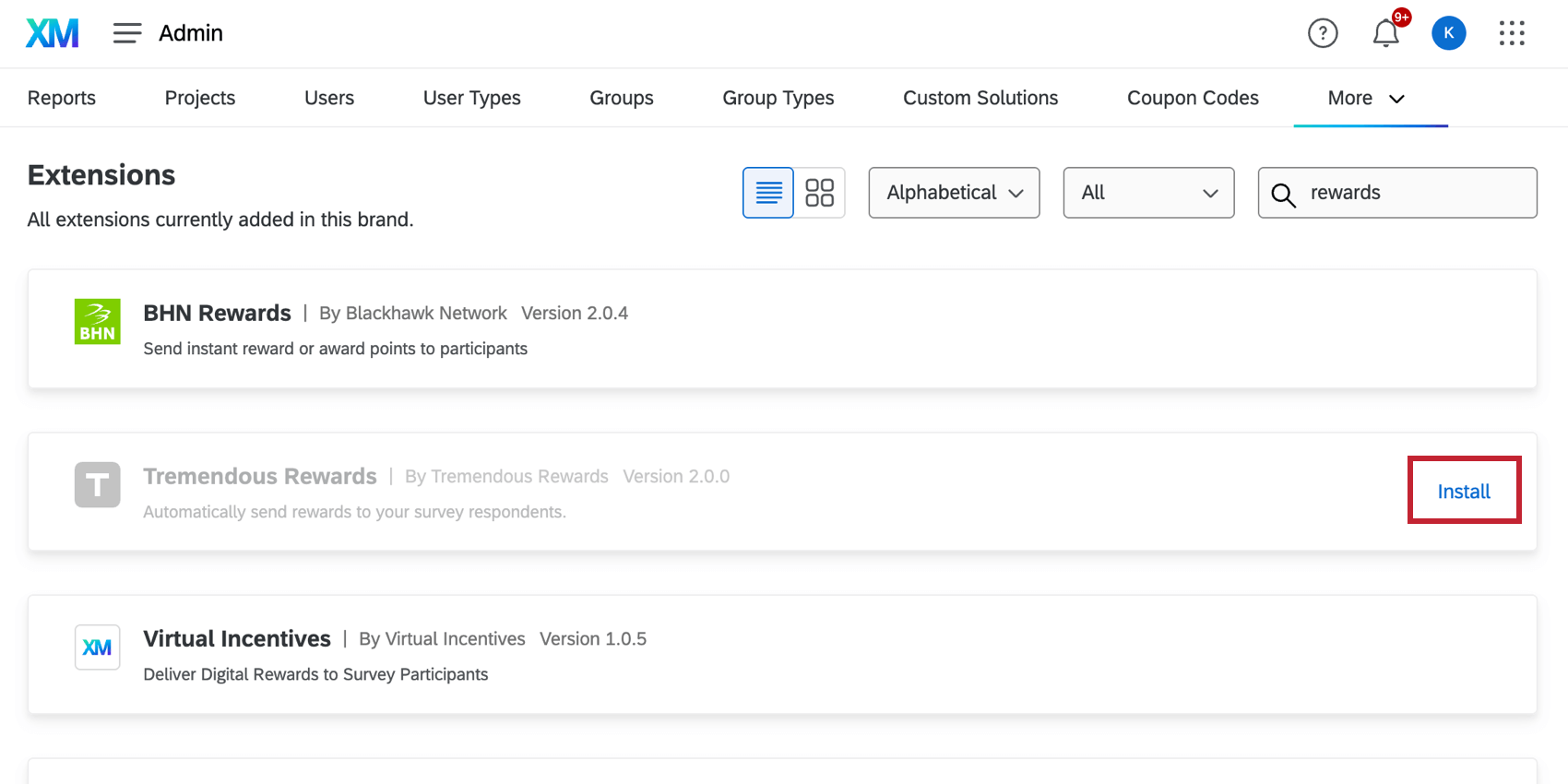Open the notifications bell

[1385, 33]
